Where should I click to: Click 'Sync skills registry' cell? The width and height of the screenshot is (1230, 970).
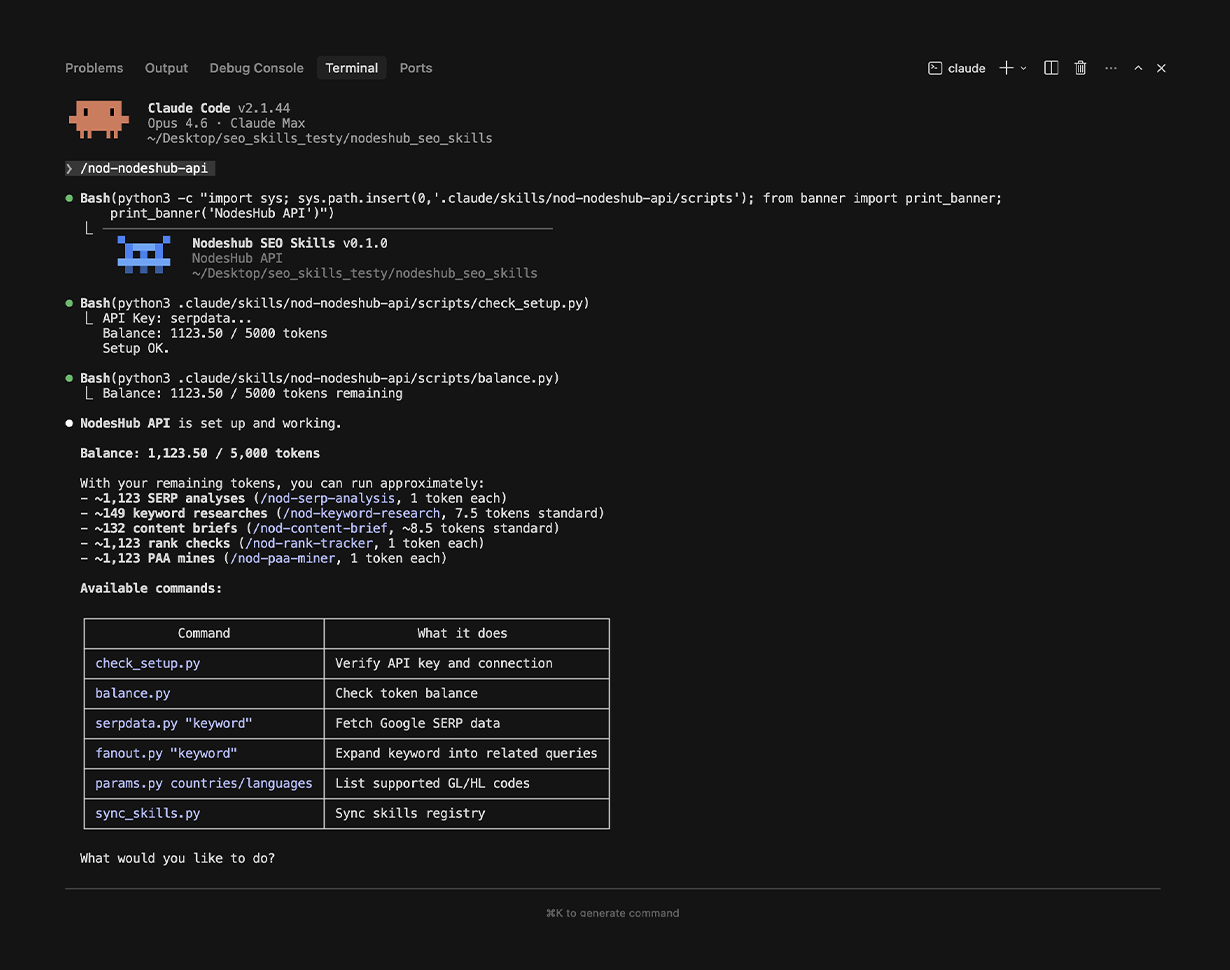click(x=466, y=813)
